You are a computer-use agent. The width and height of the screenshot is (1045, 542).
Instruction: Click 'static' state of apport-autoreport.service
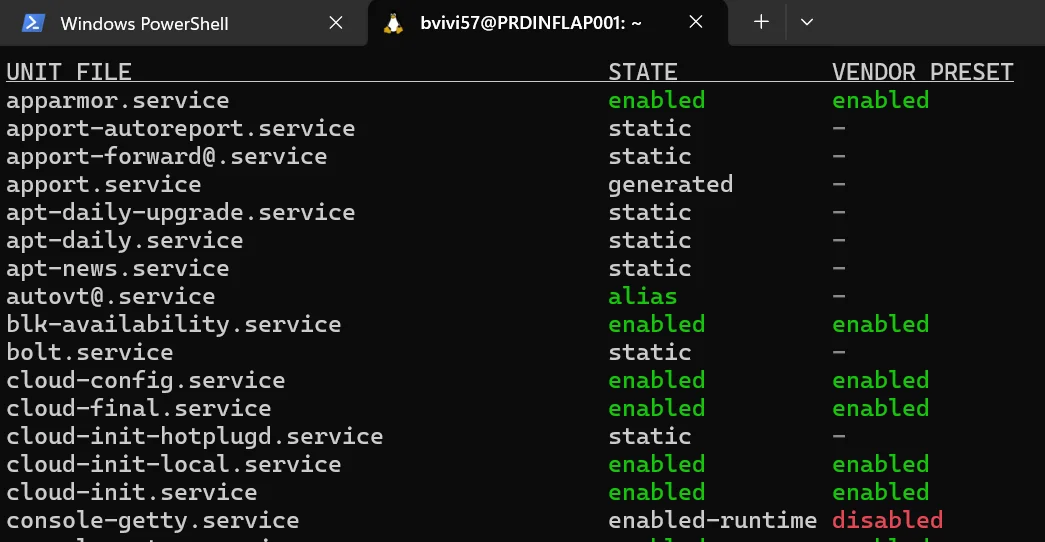pos(650,129)
